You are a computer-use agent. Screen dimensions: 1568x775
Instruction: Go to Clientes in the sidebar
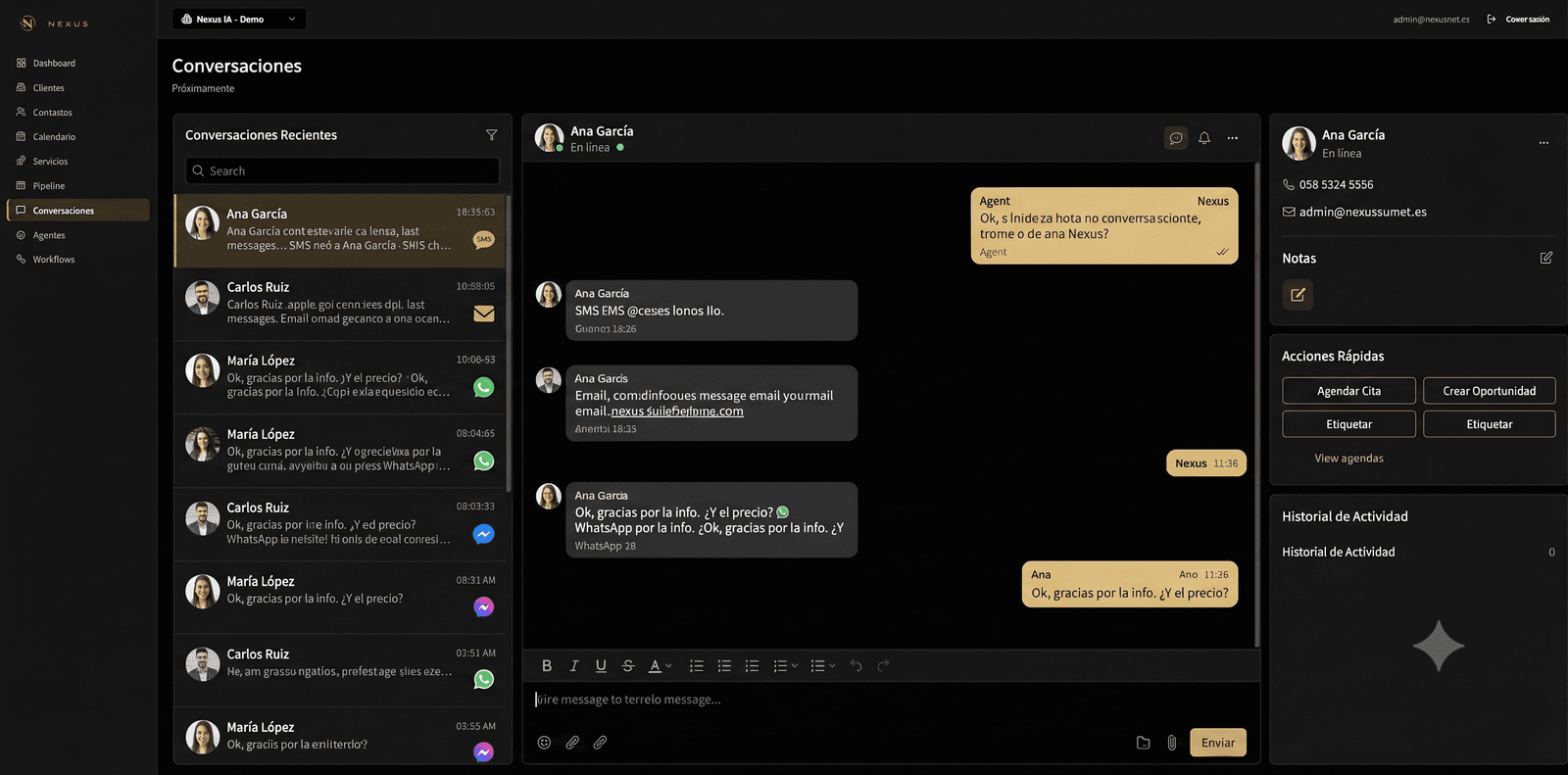(48, 87)
